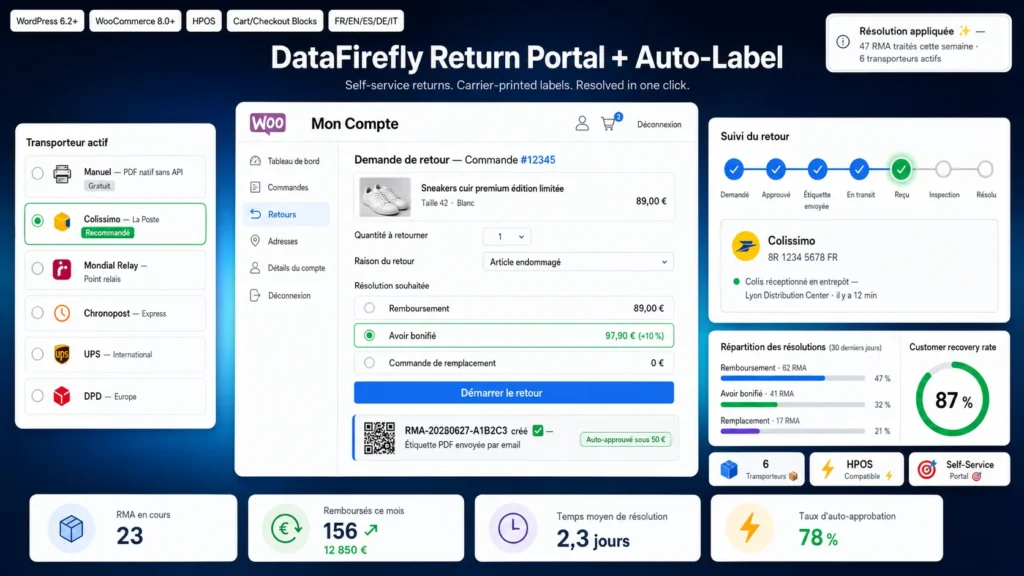Click the Tableau de bord icon
The height and width of the screenshot is (576, 1024).
coord(255,161)
